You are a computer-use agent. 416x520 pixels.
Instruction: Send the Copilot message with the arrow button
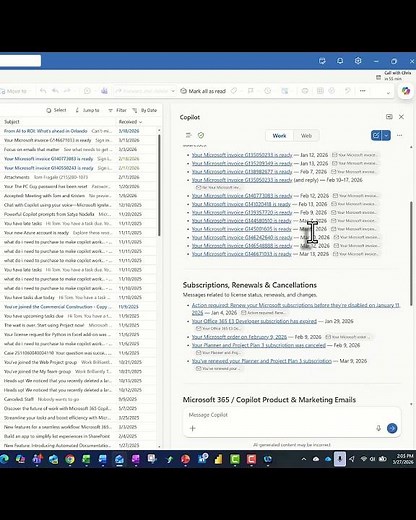(392, 428)
